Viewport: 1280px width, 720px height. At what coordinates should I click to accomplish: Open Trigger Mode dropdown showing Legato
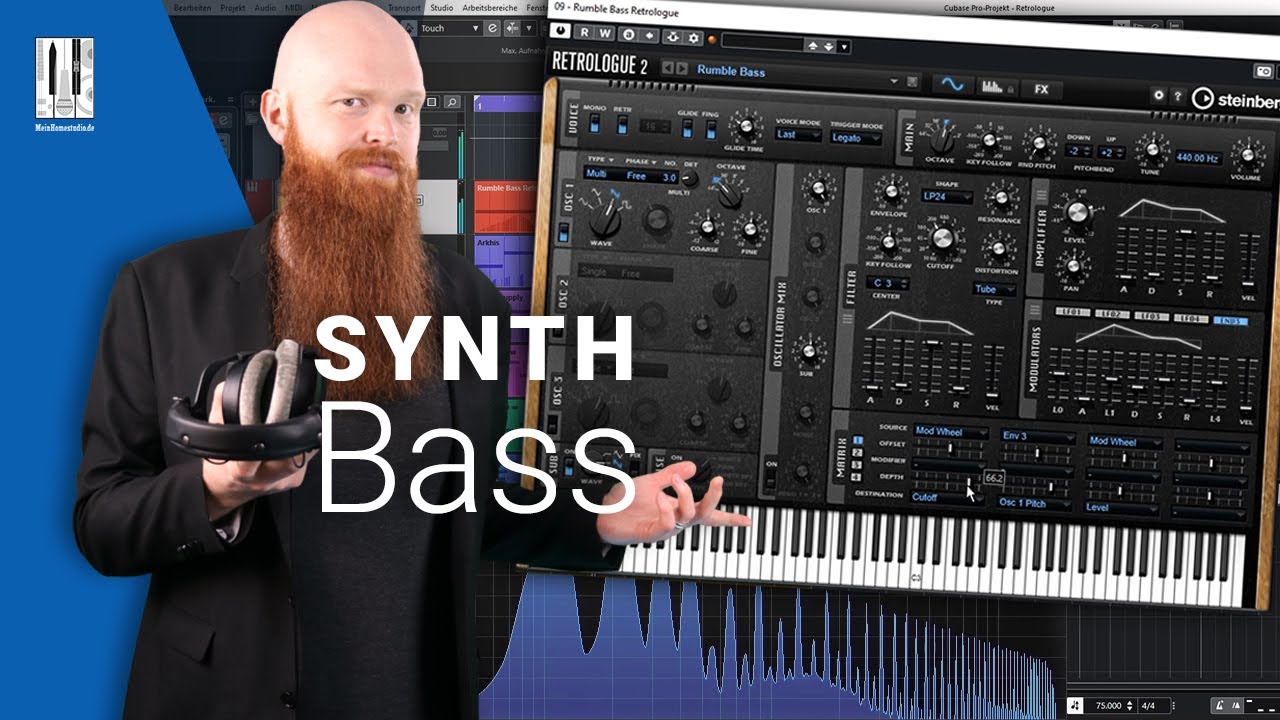pyautogui.click(x=857, y=138)
